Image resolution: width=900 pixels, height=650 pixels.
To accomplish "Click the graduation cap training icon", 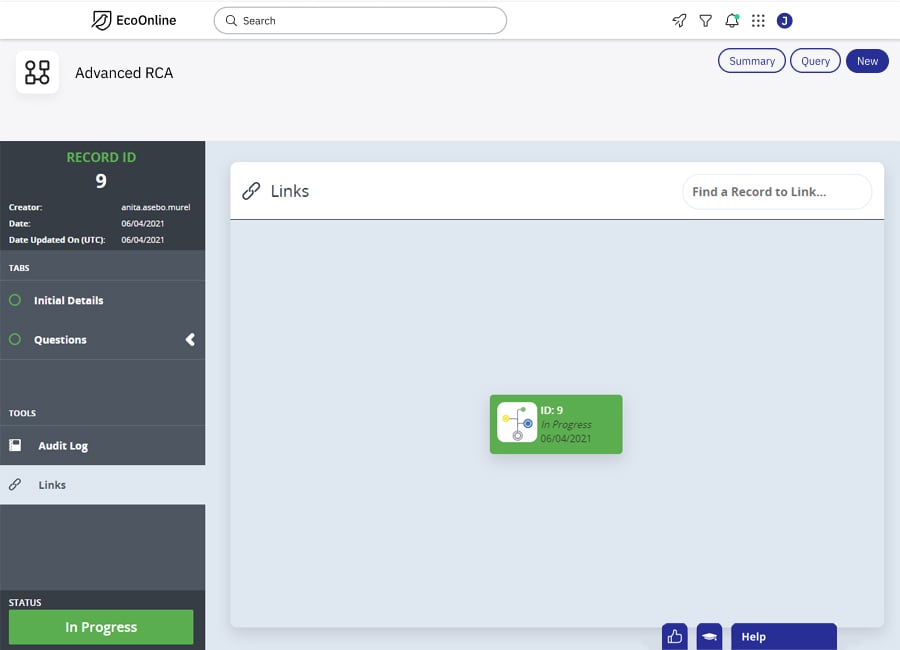I will [709, 636].
